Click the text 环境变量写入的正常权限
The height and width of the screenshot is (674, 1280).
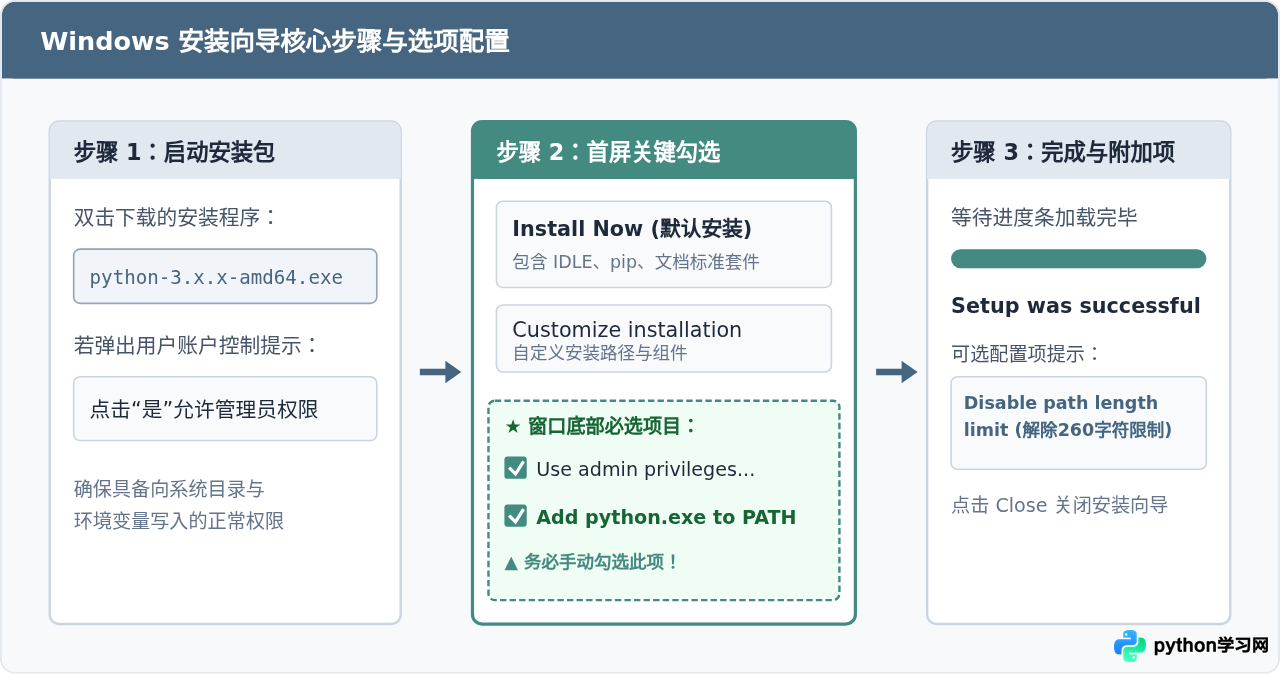tap(179, 521)
